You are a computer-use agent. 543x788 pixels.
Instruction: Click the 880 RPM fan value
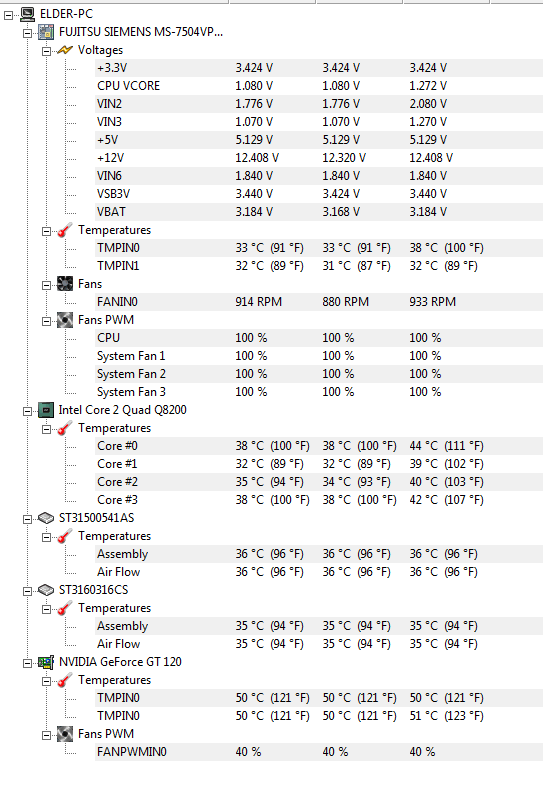point(346,302)
